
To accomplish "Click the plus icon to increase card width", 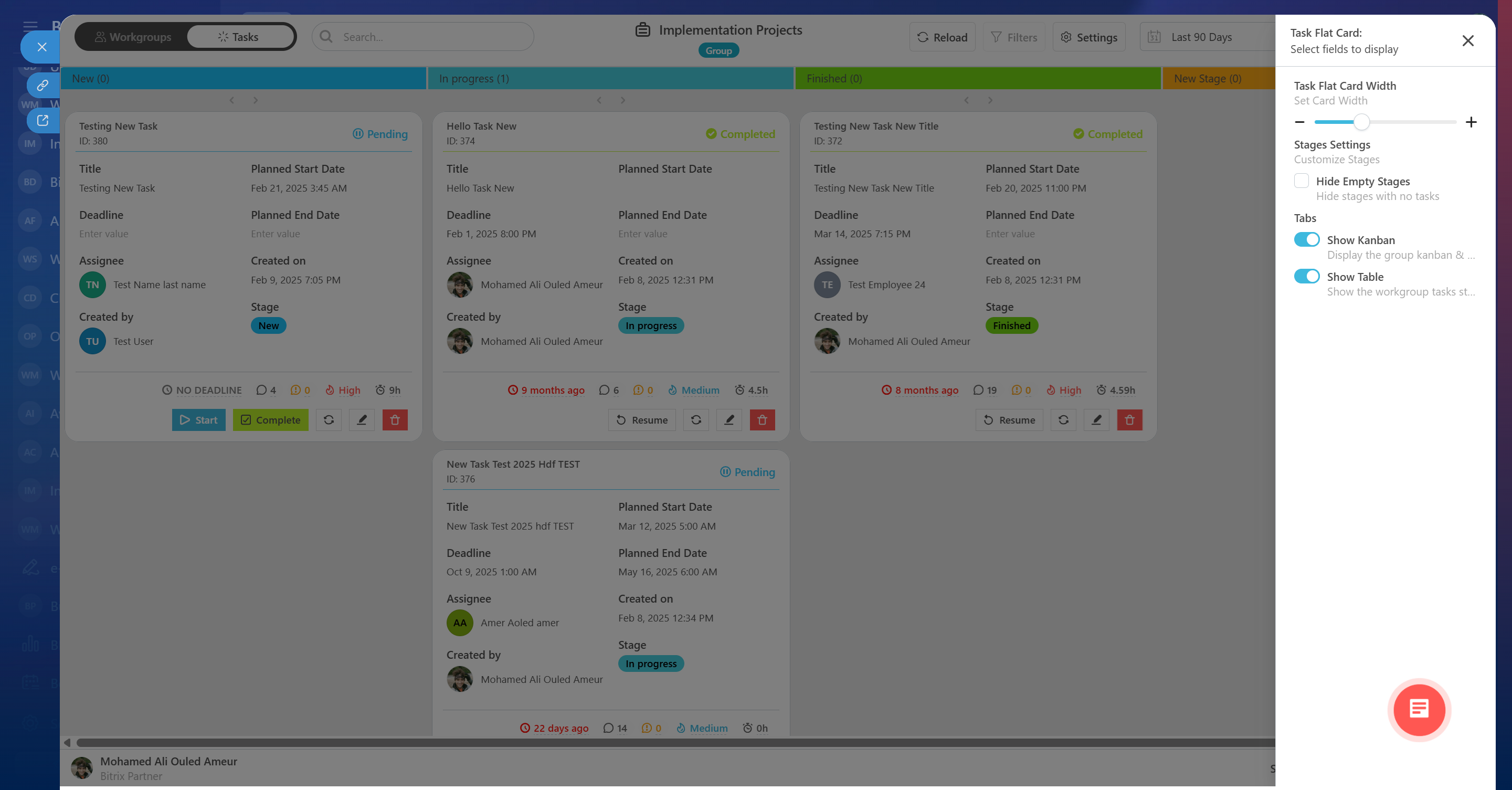I will [1471, 122].
